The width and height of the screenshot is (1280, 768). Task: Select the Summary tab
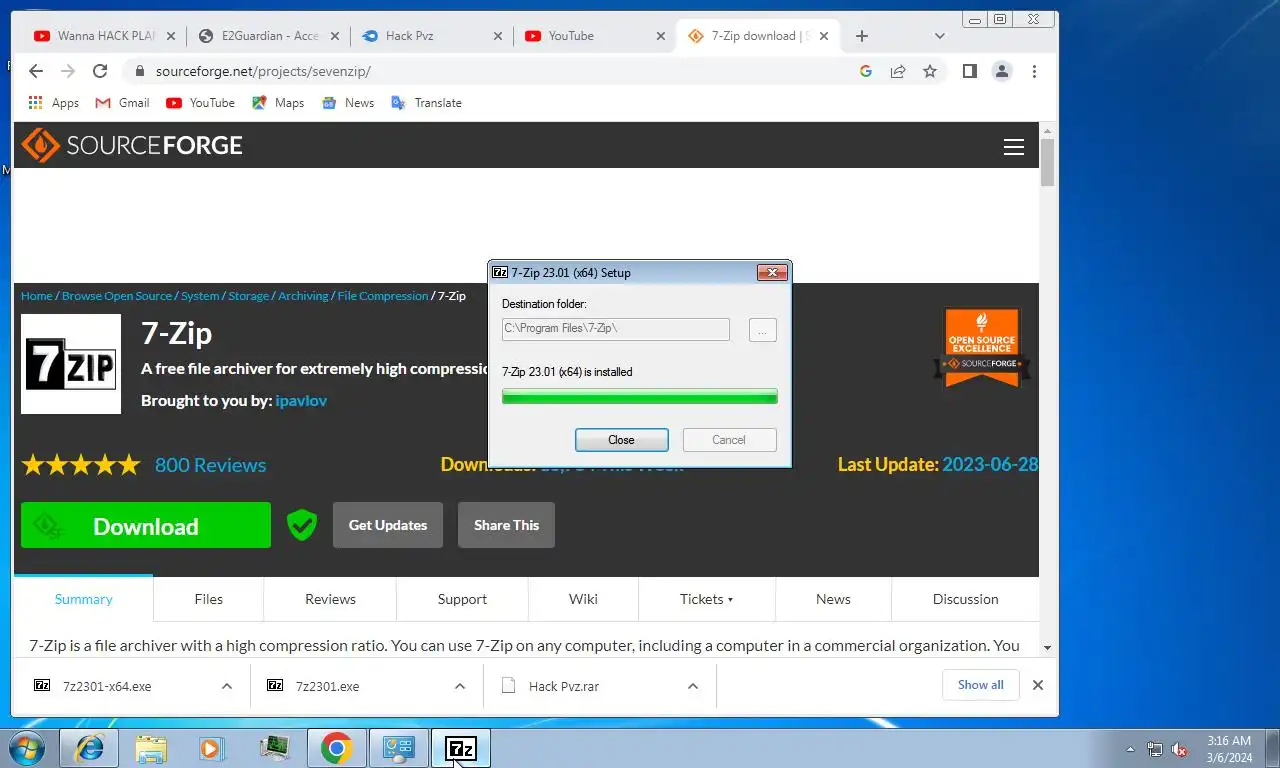pyautogui.click(x=83, y=599)
